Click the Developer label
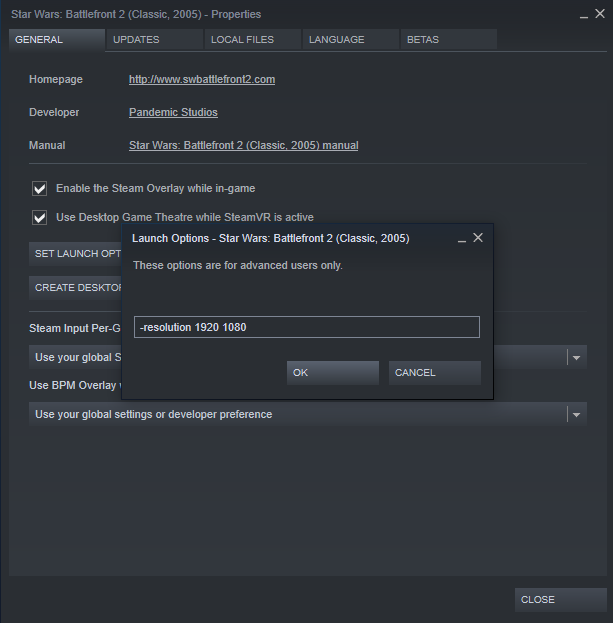 [x=54, y=112]
